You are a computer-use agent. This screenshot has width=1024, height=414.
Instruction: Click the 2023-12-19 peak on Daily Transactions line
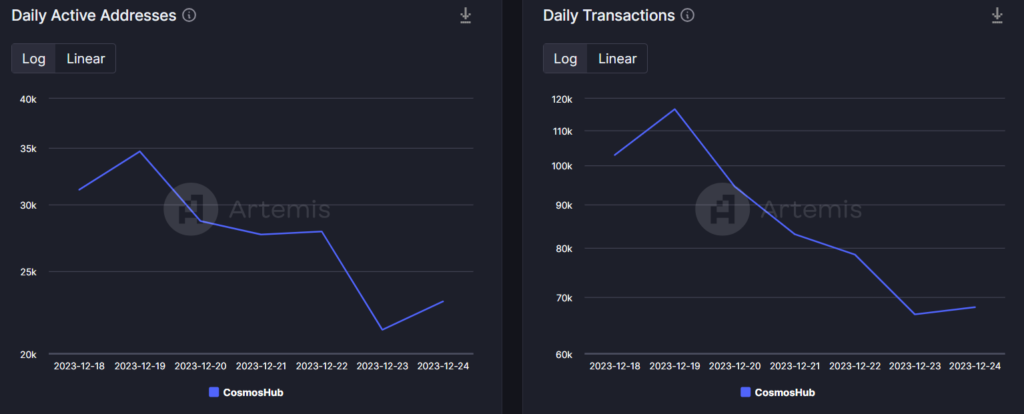tap(675, 109)
